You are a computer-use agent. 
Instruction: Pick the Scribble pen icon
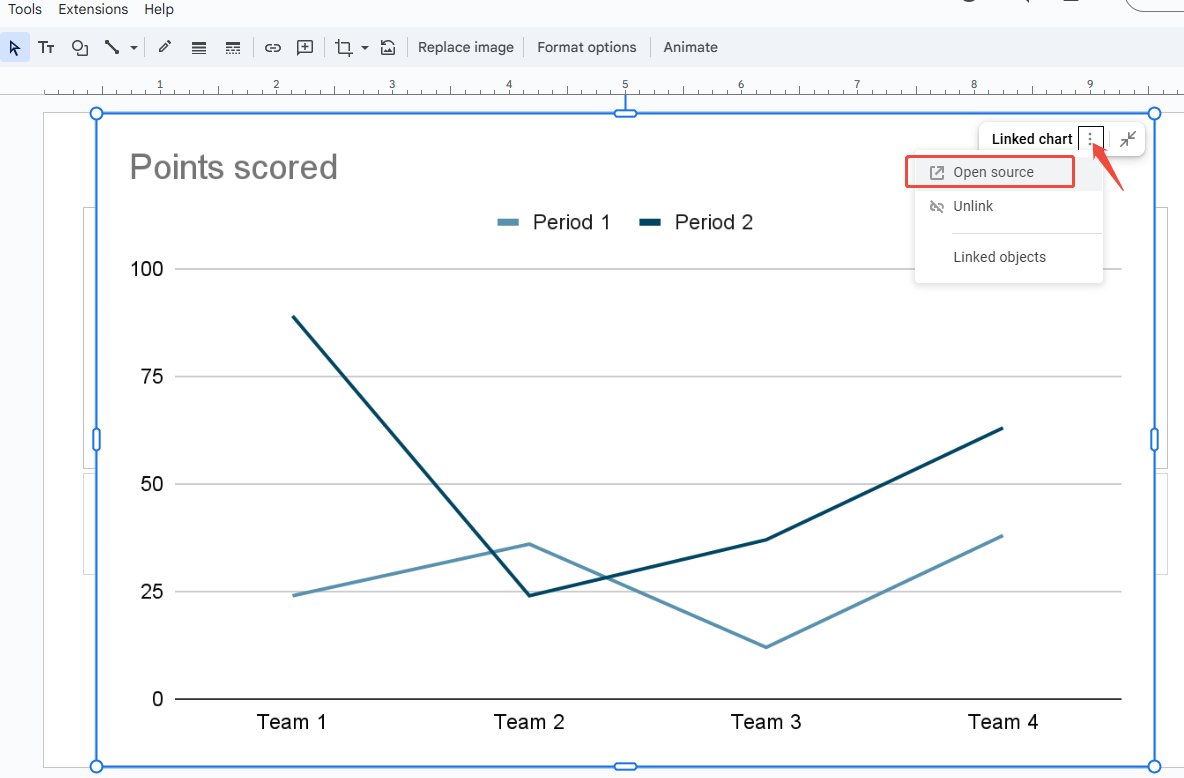(x=164, y=47)
